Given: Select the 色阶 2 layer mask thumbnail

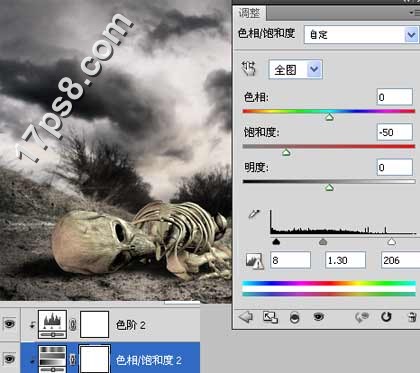Looking at the screenshot, I should click(95, 324).
